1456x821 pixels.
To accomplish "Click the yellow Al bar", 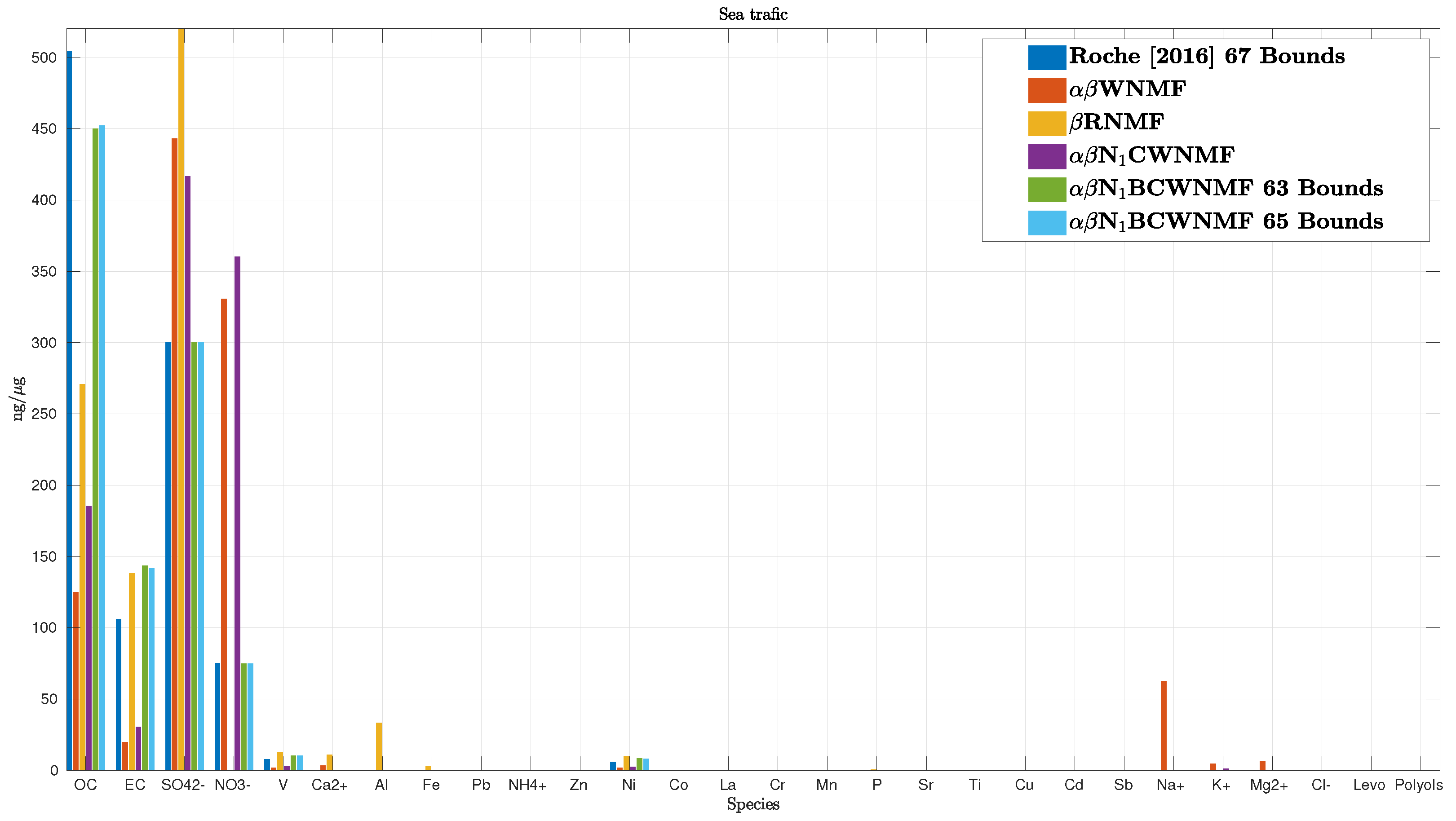I will point(379,746).
